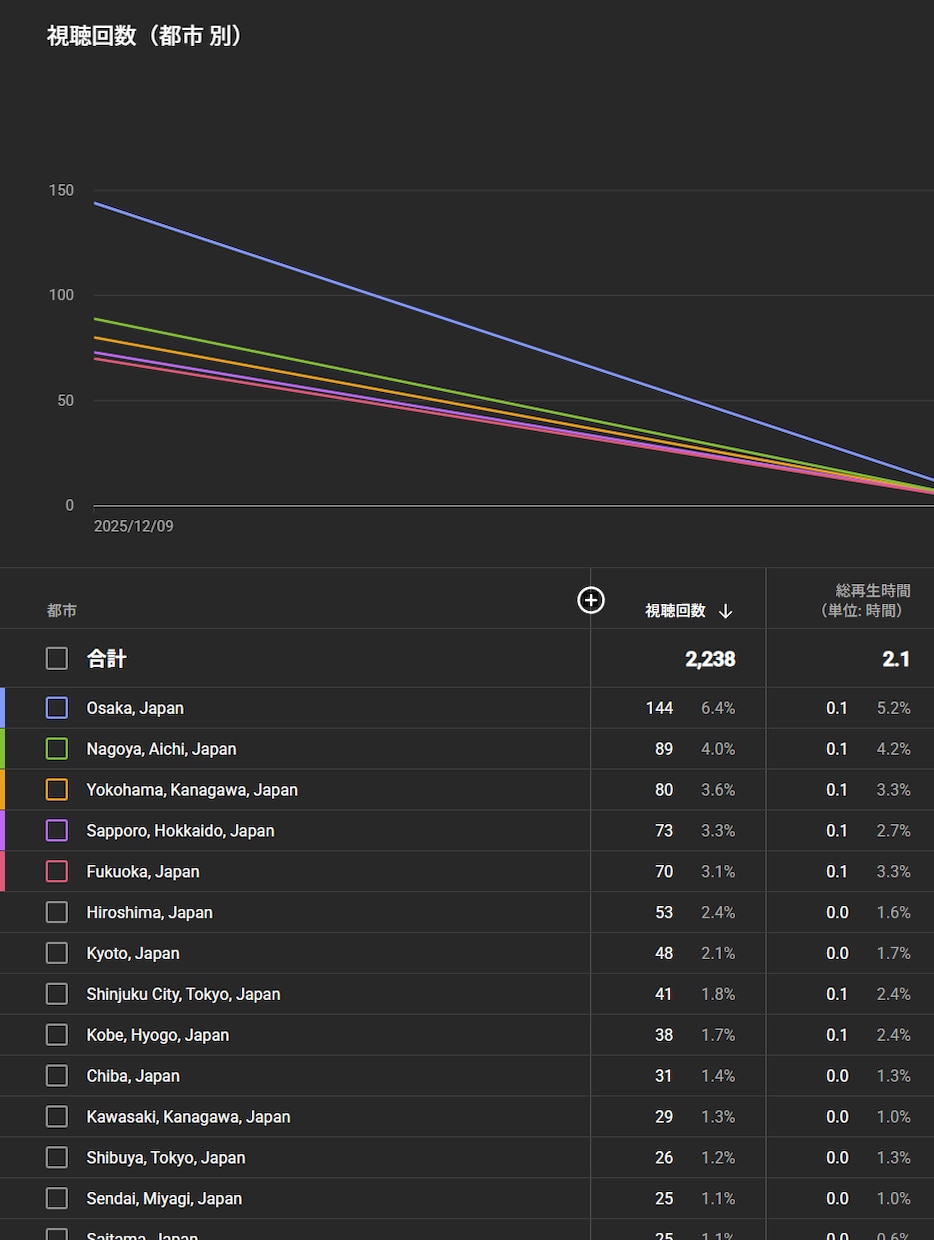Check the Kyoto, Japan row box
This screenshot has width=934, height=1240.
(57, 953)
